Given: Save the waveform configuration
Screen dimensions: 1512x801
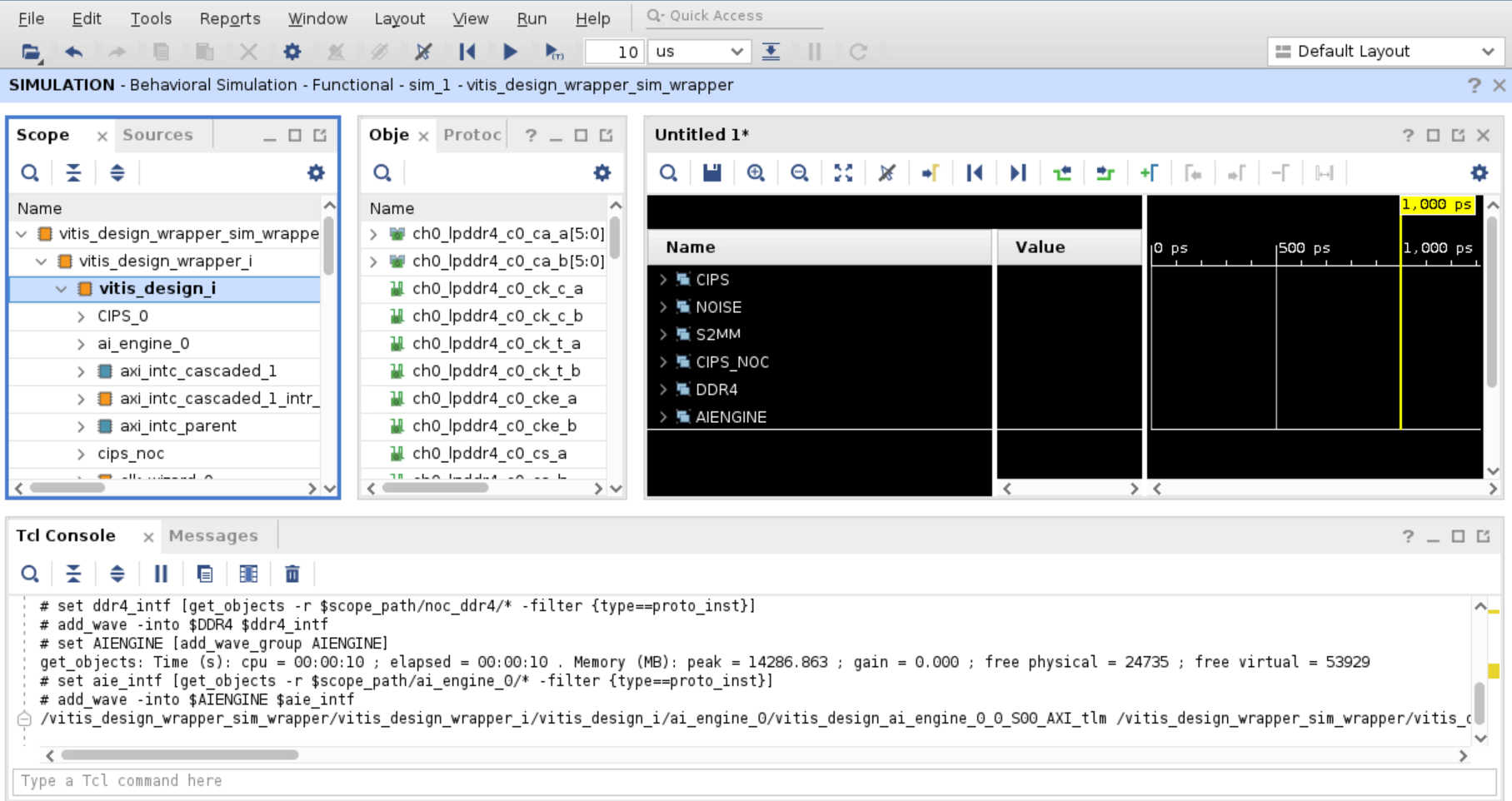Looking at the screenshot, I should (711, 173).
